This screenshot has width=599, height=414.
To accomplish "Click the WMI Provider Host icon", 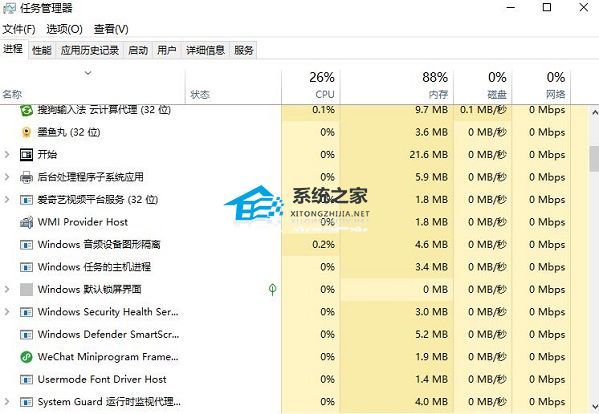I will (x=26, y=222).
